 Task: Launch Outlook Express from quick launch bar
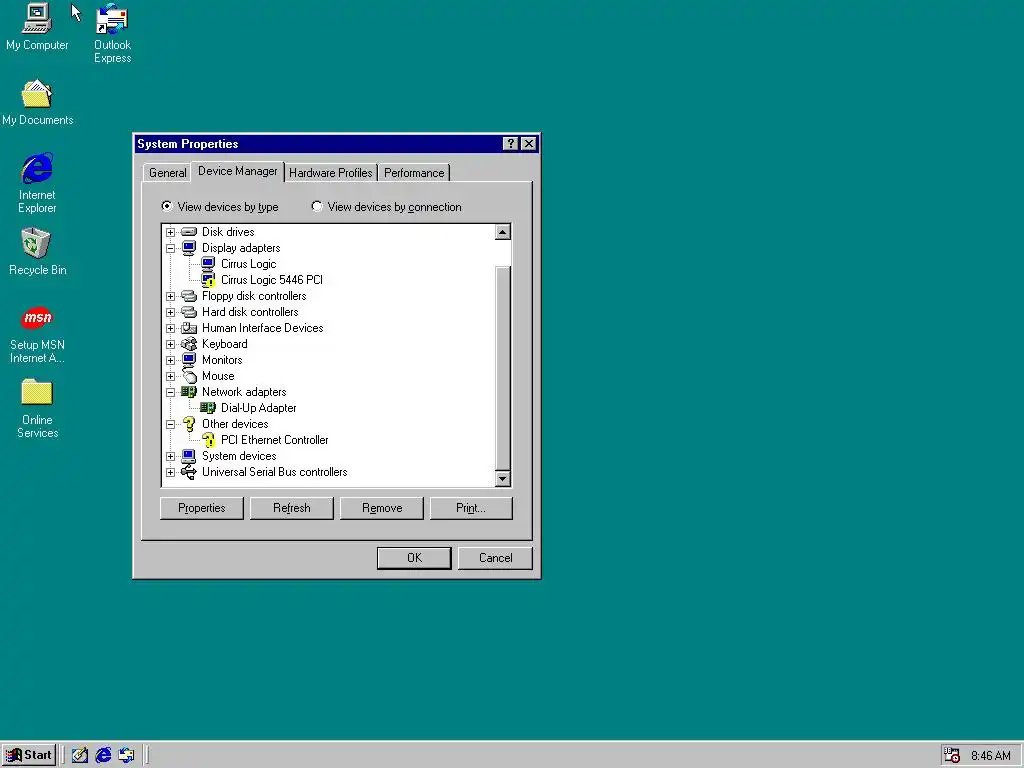pyautogui.click(x=126, y=755)
